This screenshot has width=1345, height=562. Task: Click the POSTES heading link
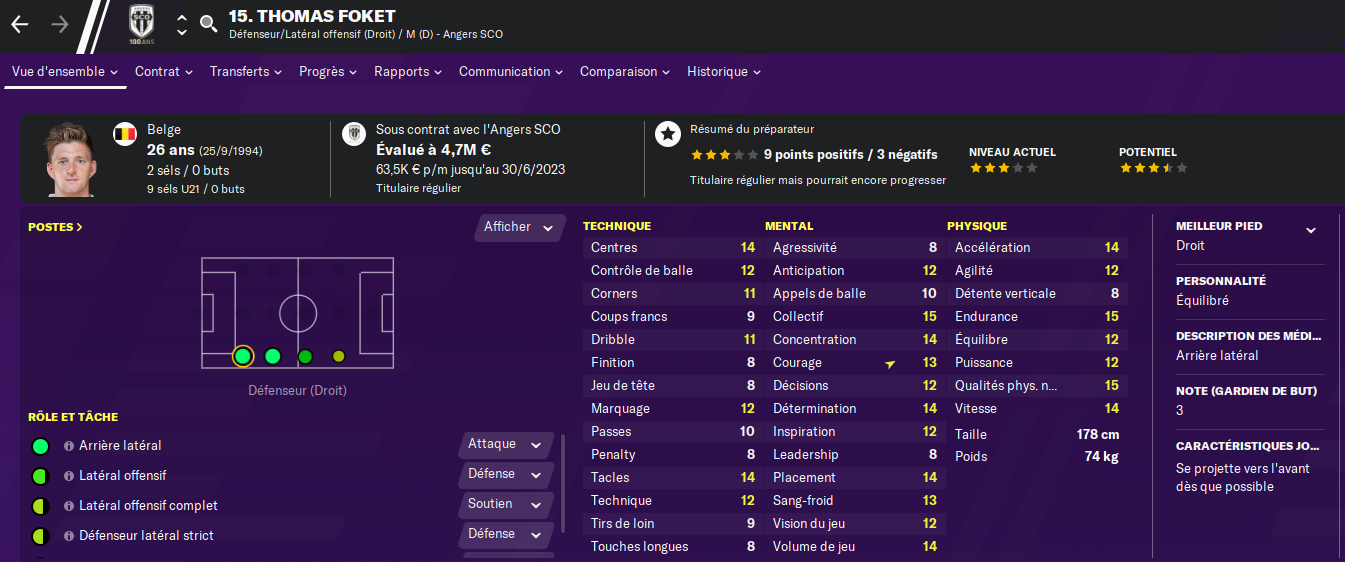[55, 227]
